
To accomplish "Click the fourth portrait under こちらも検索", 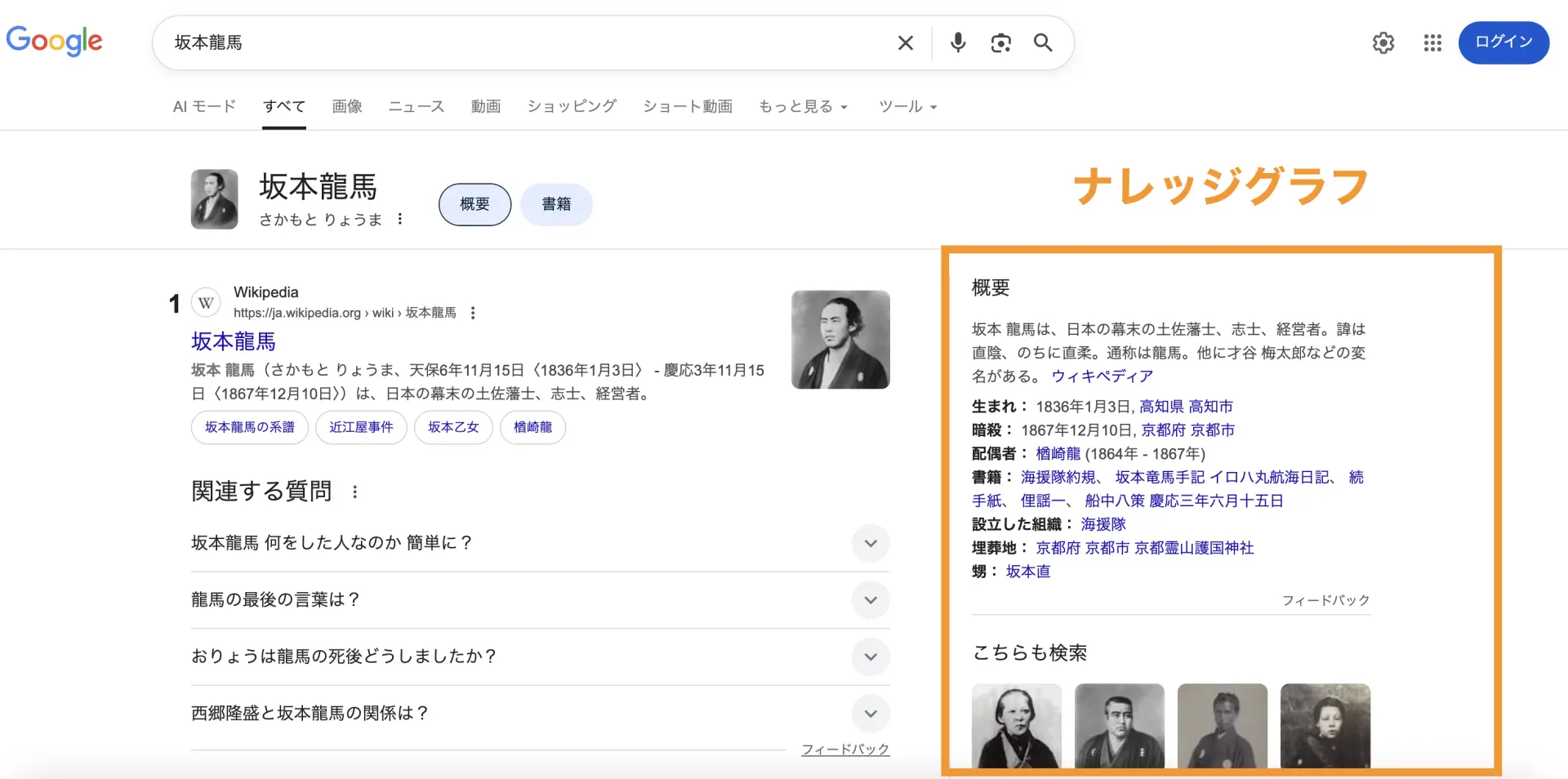I will click(1325, 725).
